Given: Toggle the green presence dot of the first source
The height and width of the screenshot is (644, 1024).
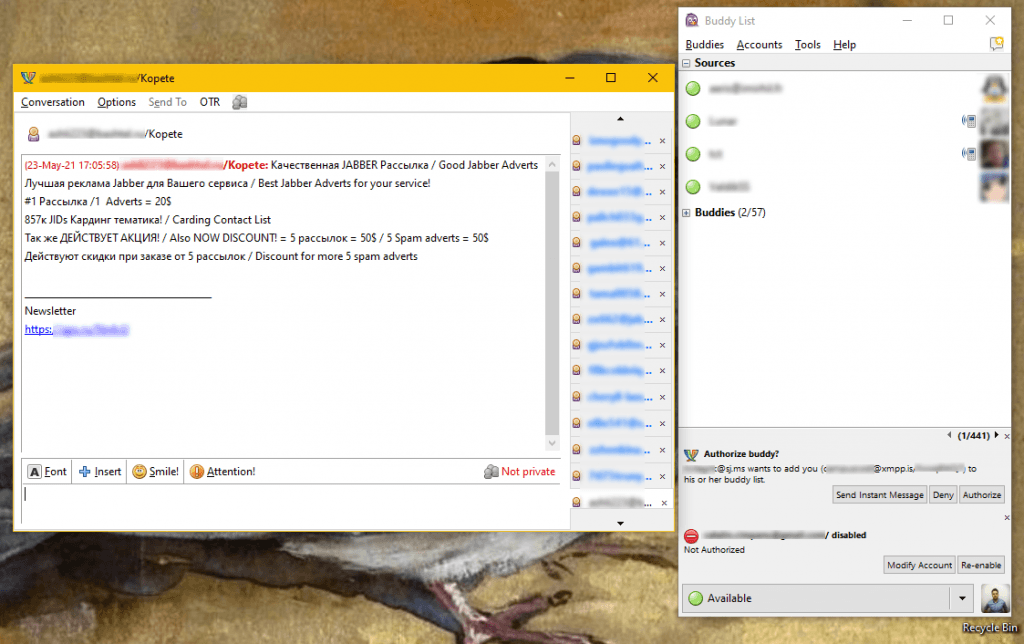Looking at the screenshot, I should coord(693,88).
